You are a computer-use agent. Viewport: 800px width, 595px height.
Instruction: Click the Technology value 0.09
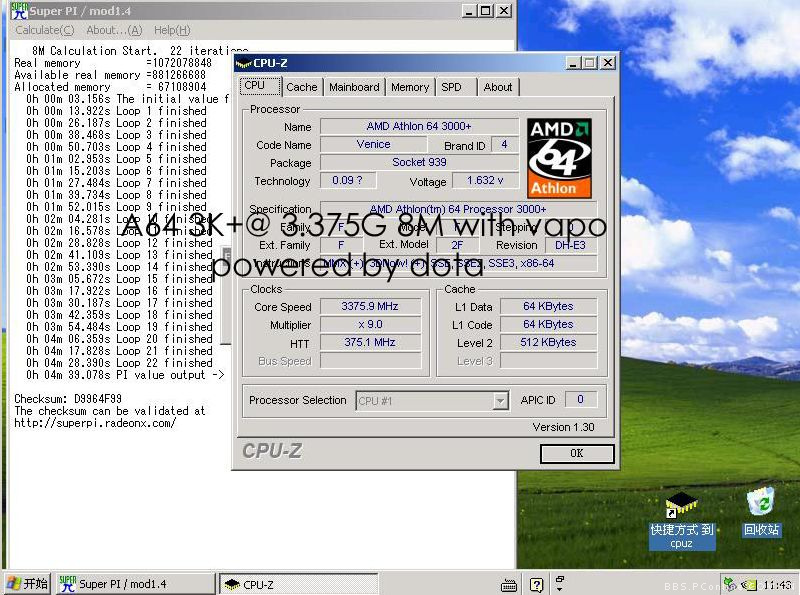click(348, 181)
